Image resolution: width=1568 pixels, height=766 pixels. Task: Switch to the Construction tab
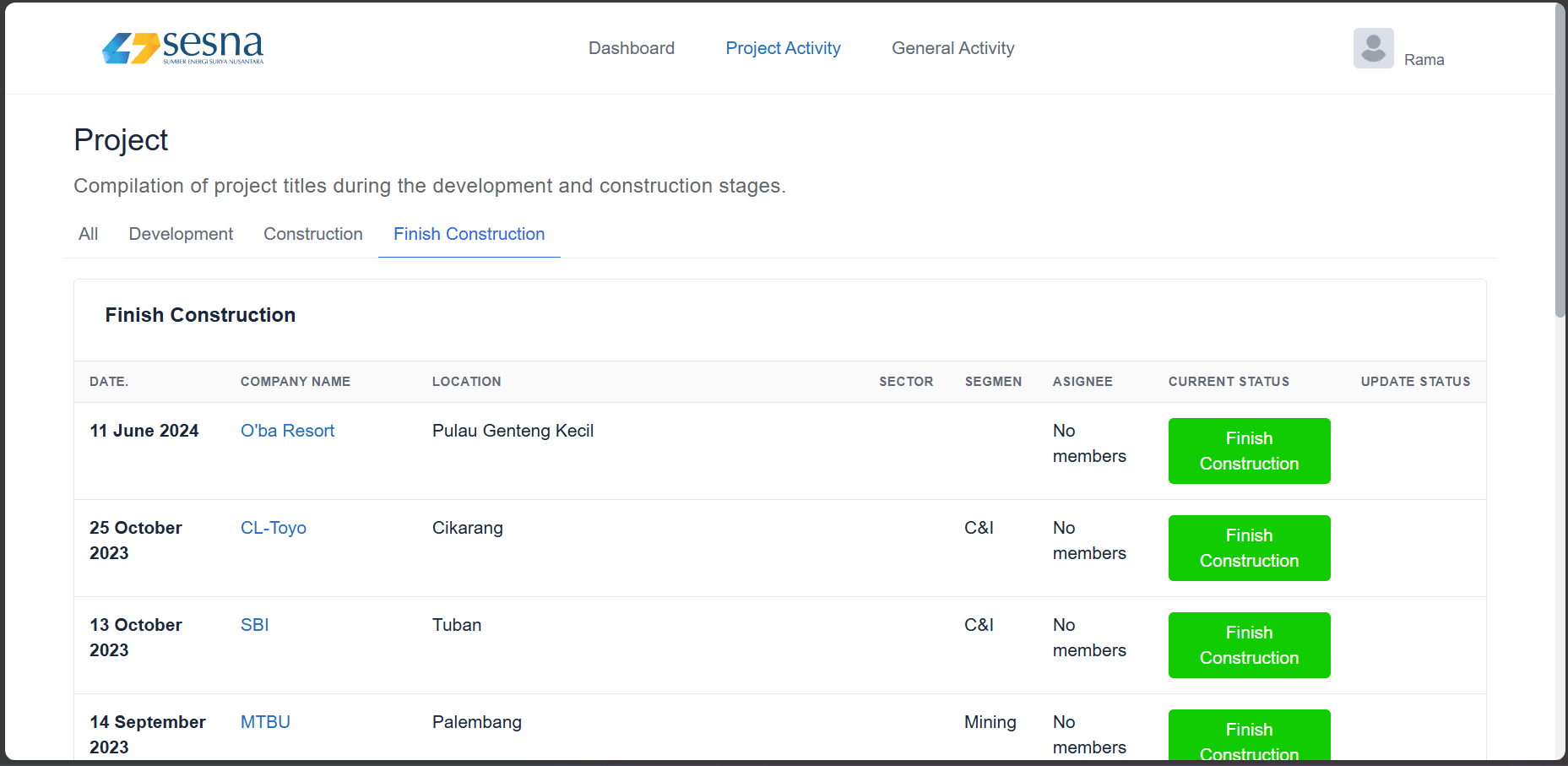tap(313, 234)
